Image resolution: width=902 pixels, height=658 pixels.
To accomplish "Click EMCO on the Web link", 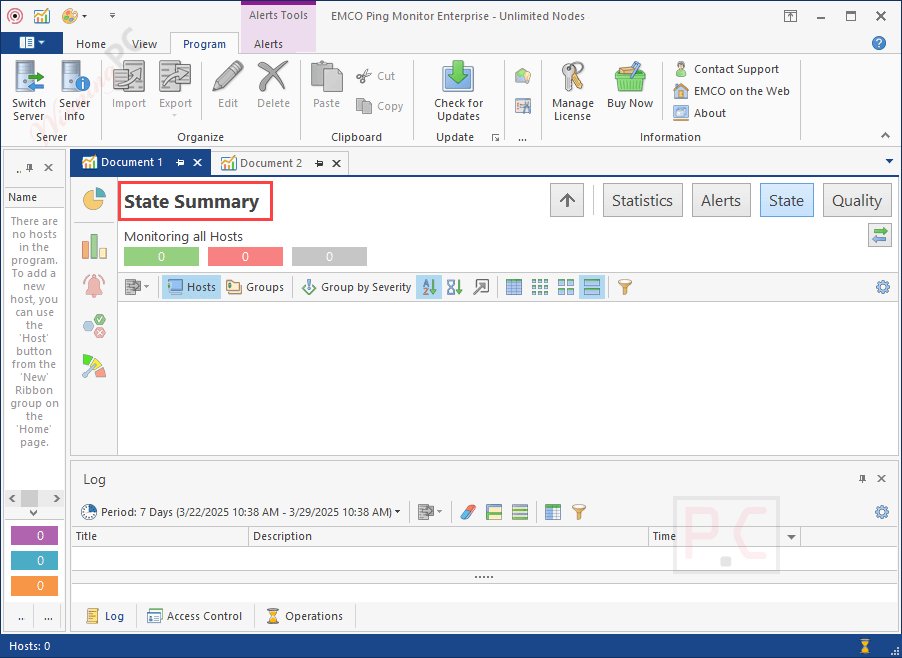I will coord(731,91).
